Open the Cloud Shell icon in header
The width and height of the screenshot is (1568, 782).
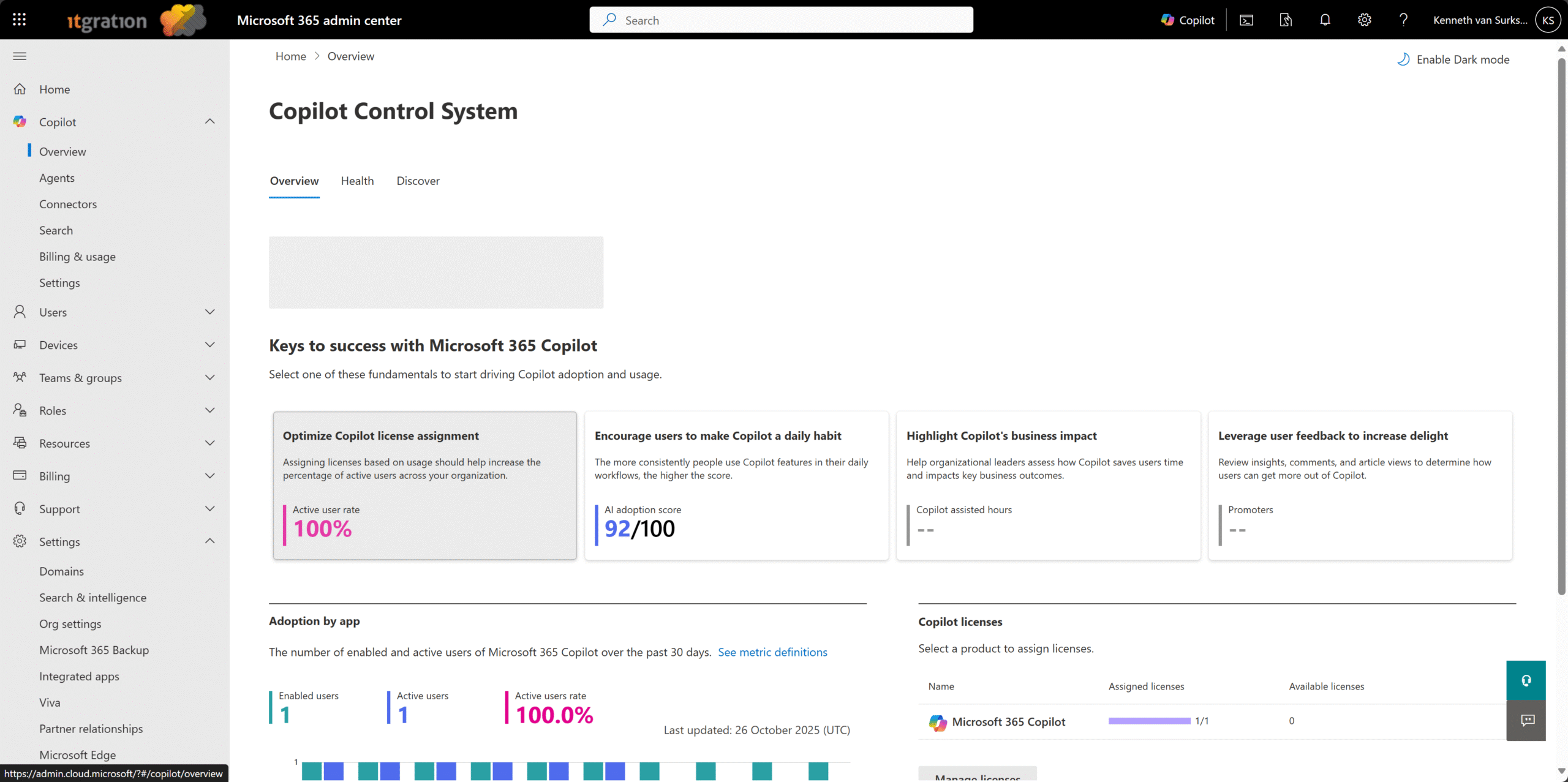point(1246,20)
